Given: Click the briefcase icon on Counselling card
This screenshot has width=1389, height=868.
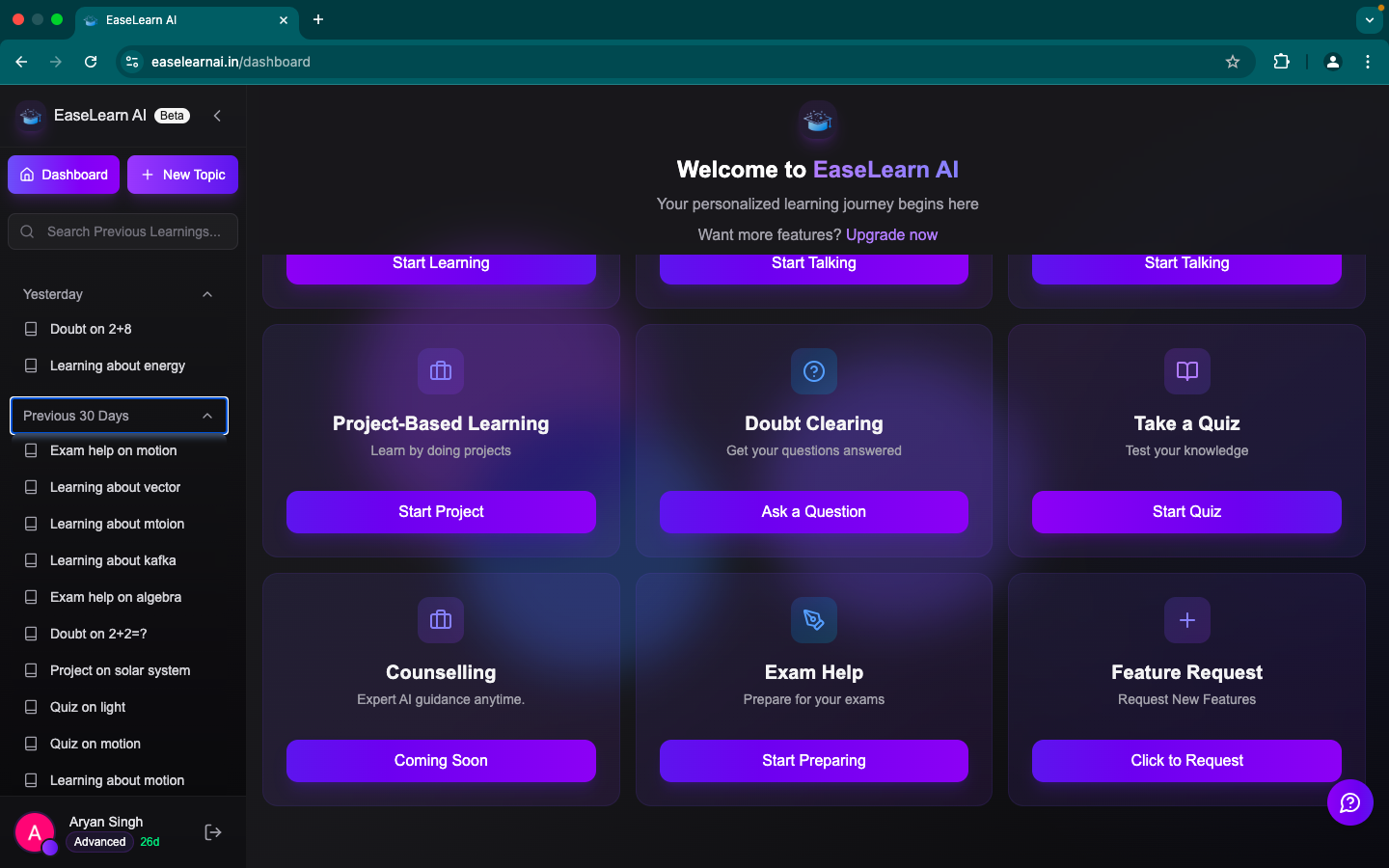Looking at the screenshot, I should (x=441, y=620).
